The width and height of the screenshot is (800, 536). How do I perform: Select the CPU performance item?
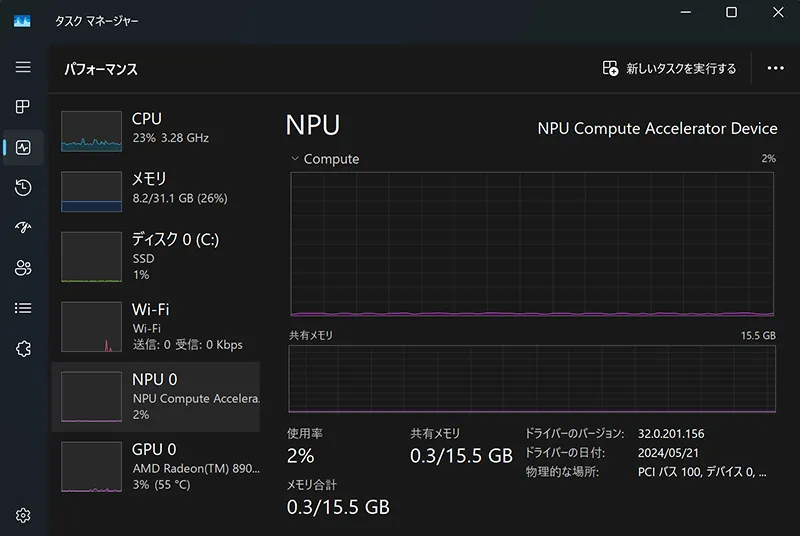point(156,131)
